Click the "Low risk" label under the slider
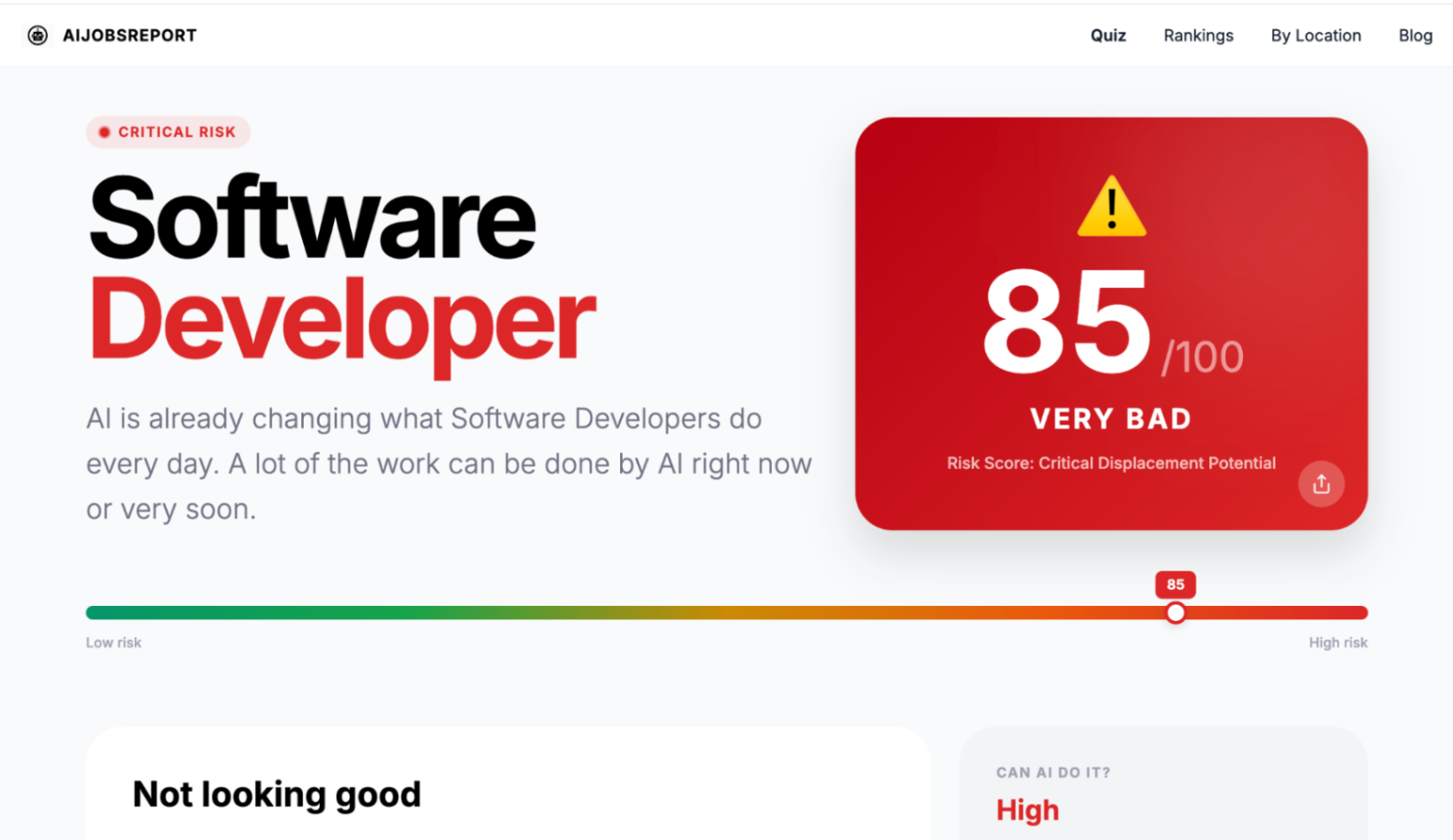The height and width of the screenshot is (840, 1453). (x=113, y=643)
